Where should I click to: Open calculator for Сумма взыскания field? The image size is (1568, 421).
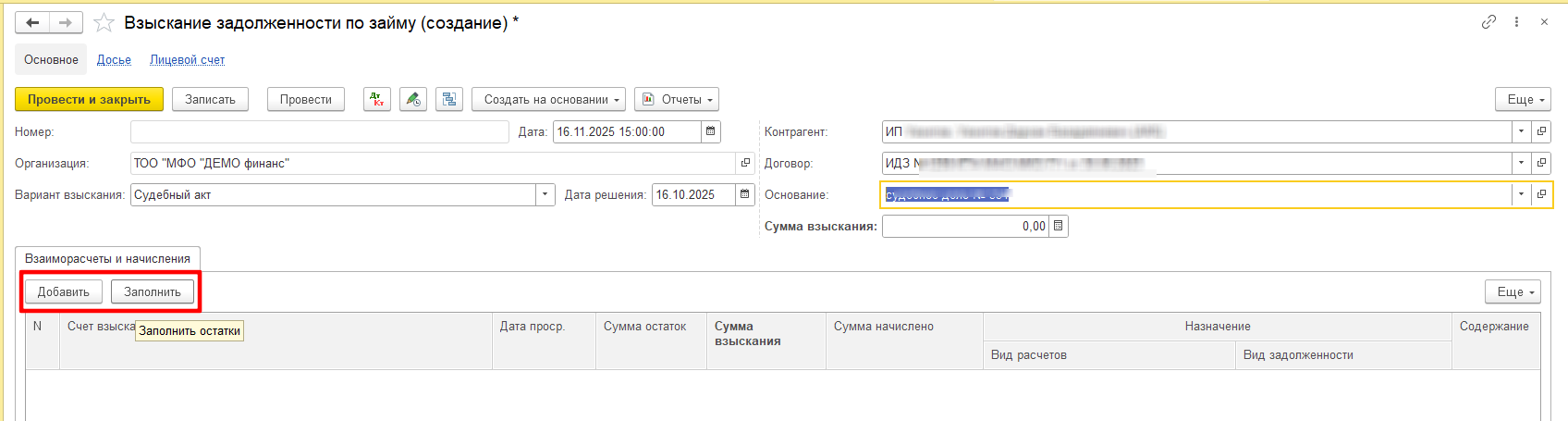pyautogui.click(x=1059, y=226)
